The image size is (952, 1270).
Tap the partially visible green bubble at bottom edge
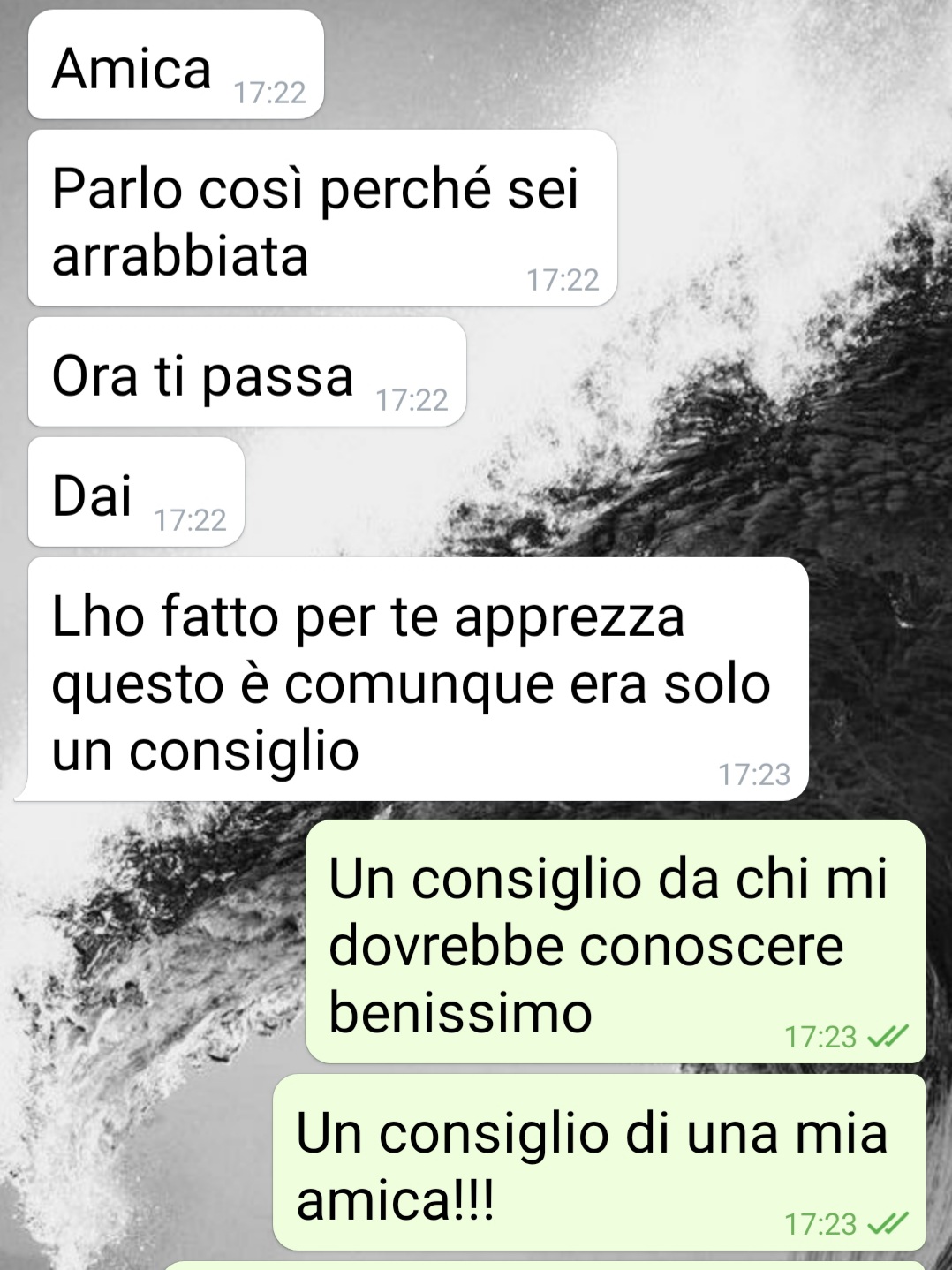tap(543, 1266)
